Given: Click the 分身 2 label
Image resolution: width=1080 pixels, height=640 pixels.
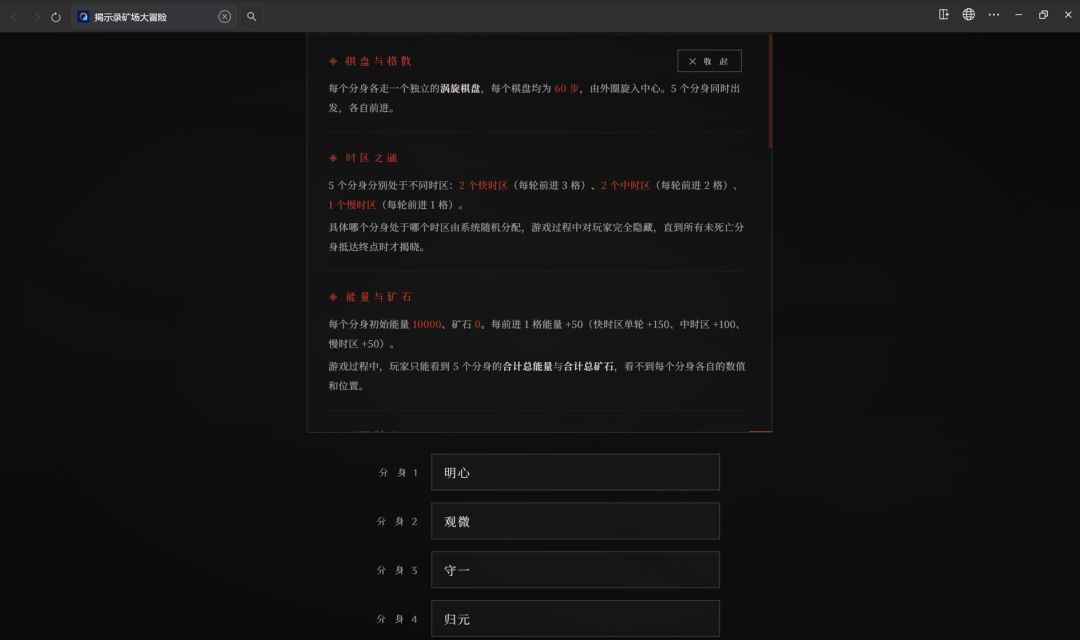Looking at the screenshot, I should [397, 522].
